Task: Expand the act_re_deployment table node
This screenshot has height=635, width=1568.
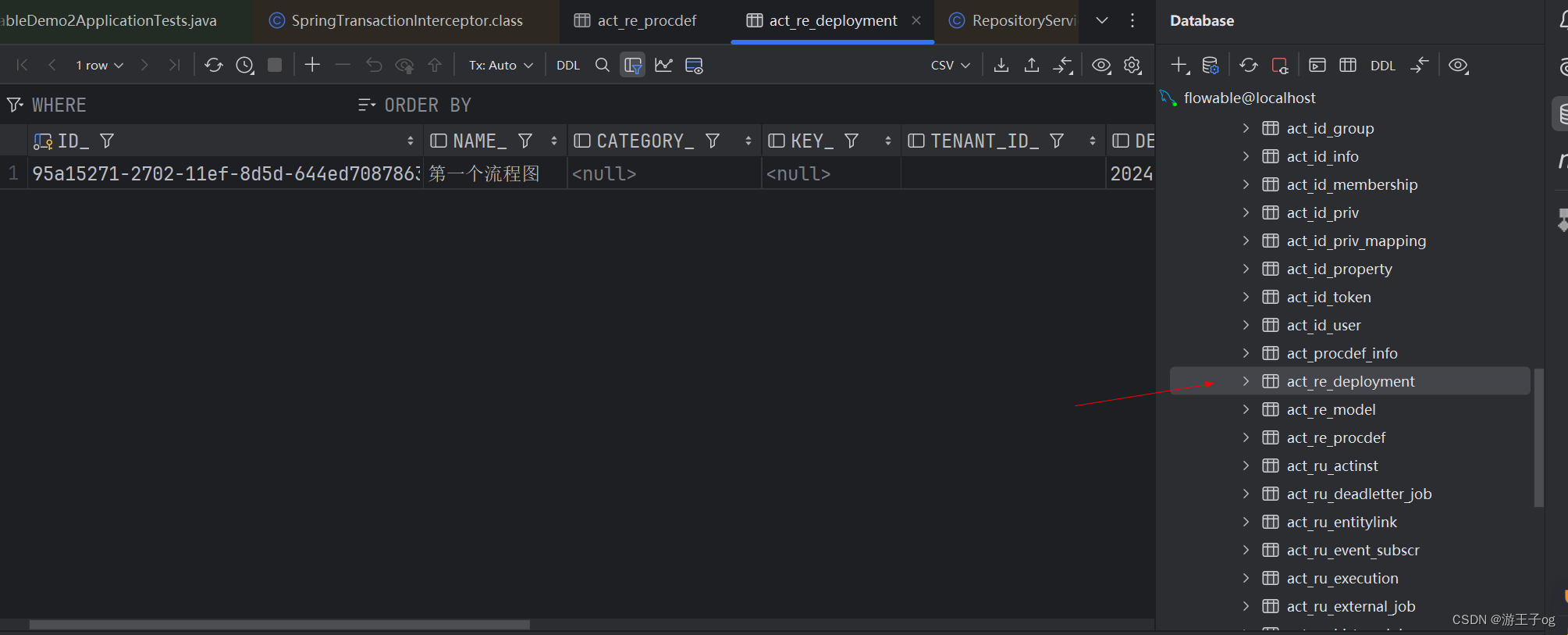Action: pyautogui.click(x=1246, y=381)
